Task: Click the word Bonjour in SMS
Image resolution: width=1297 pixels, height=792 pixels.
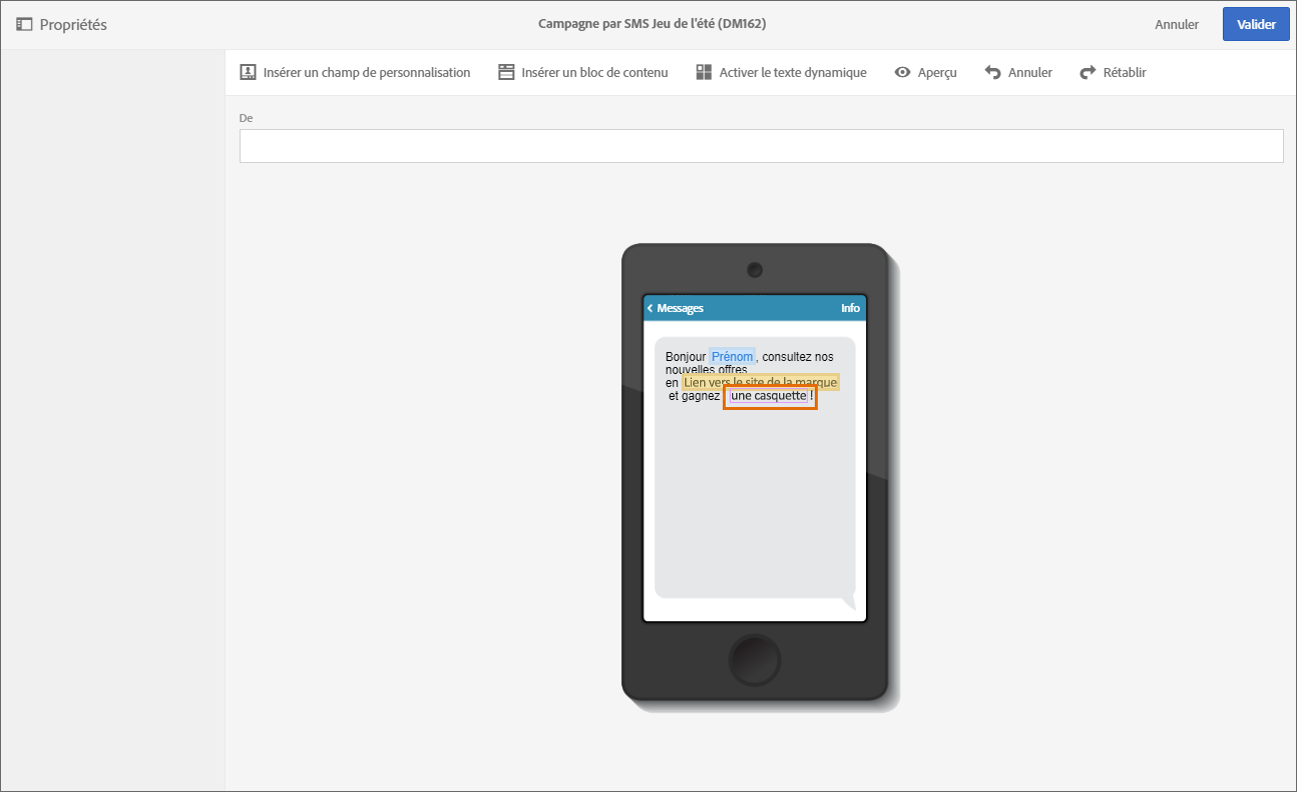Action: pyautogui.click(x=685, y=357)
